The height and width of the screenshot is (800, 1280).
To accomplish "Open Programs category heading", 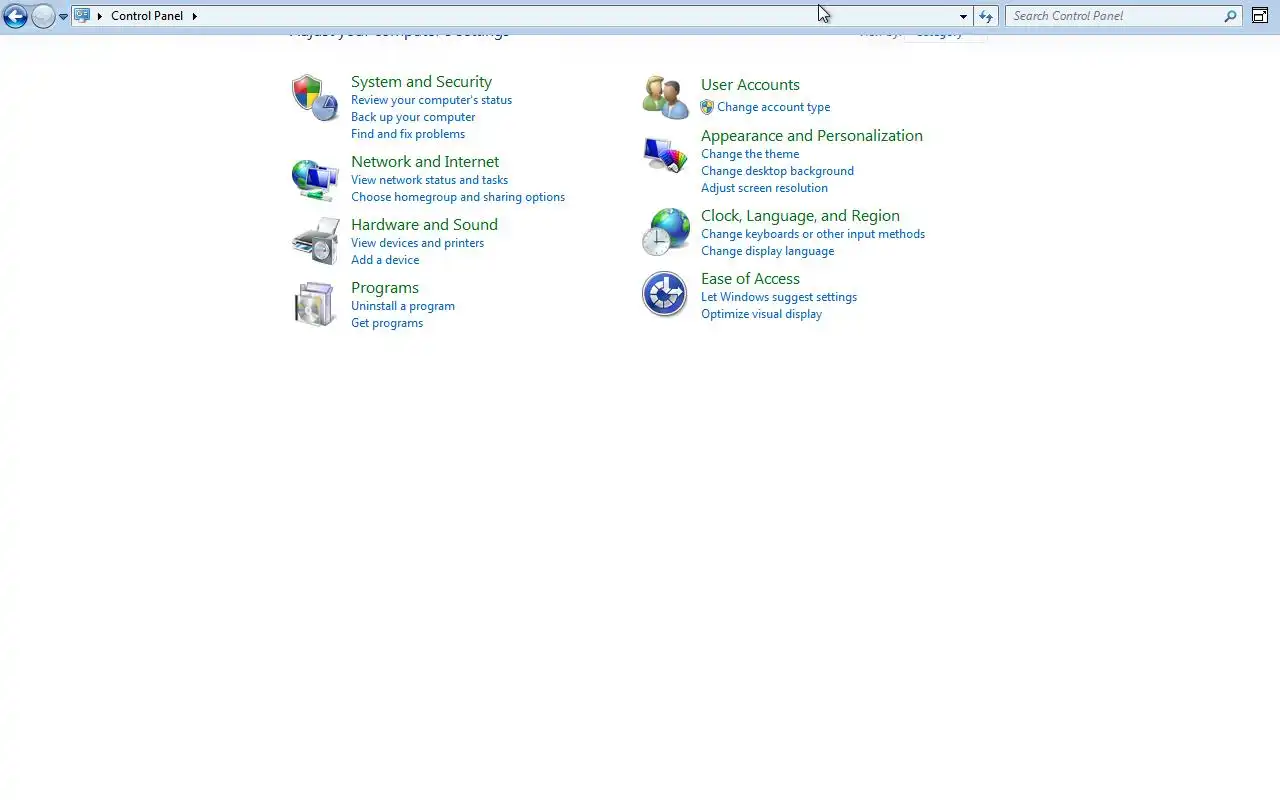I will tap(385, 288).
